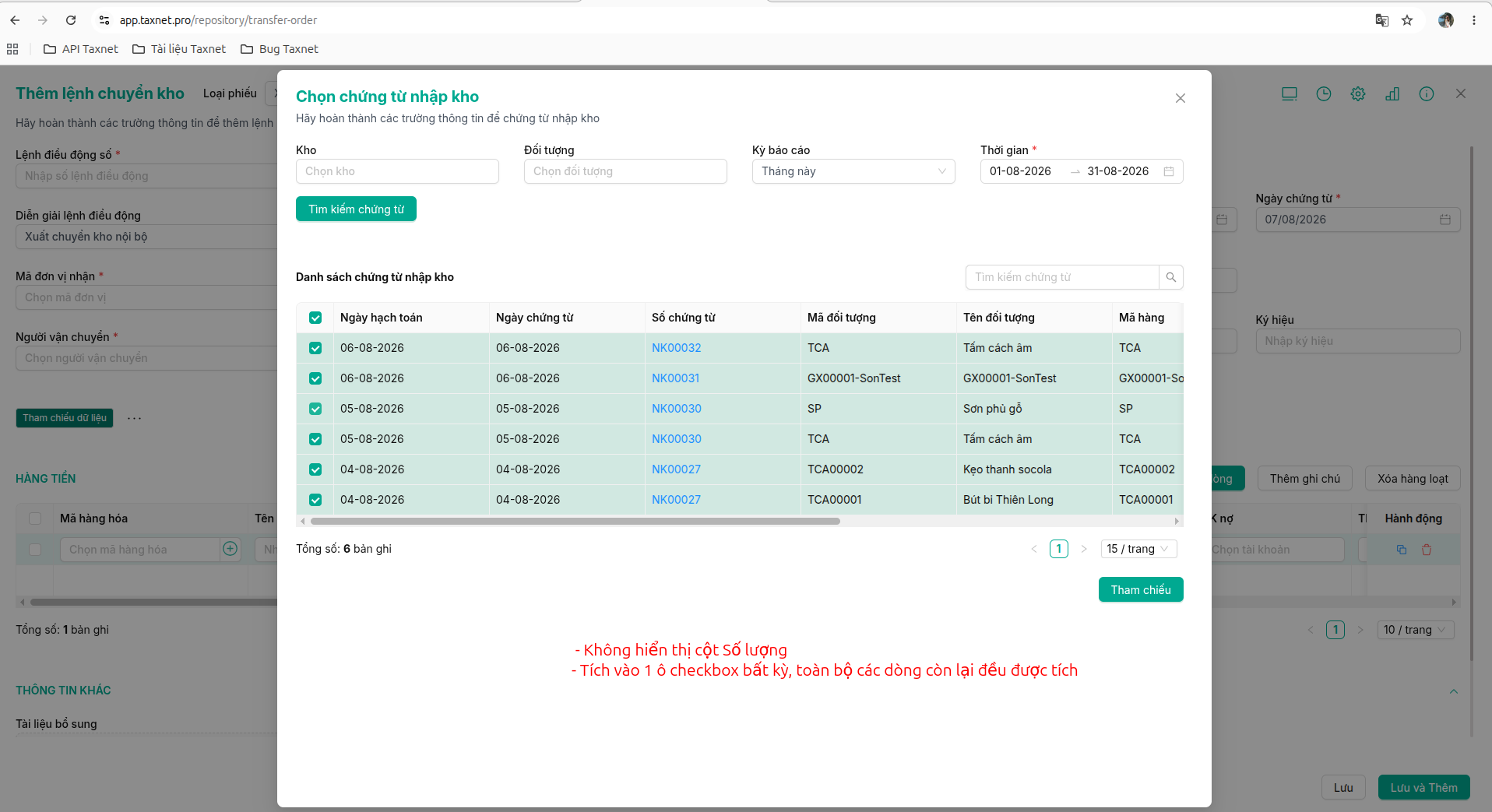Click the red trash delete row icon

click(1426, 550)
